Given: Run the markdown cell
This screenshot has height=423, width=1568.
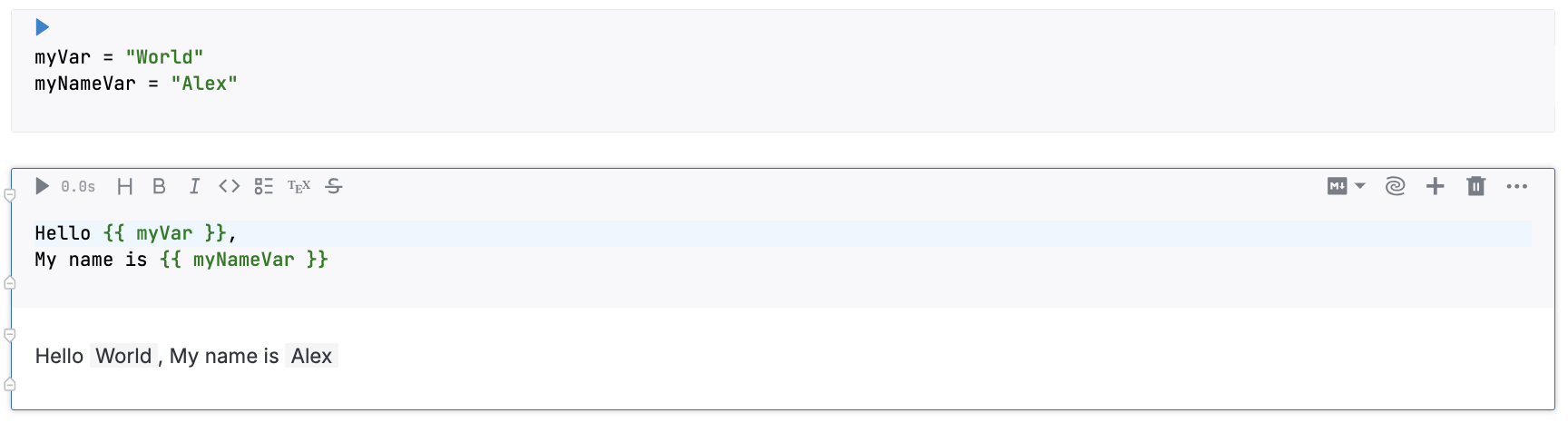Looking at the screenshot, I should point(42,186).
